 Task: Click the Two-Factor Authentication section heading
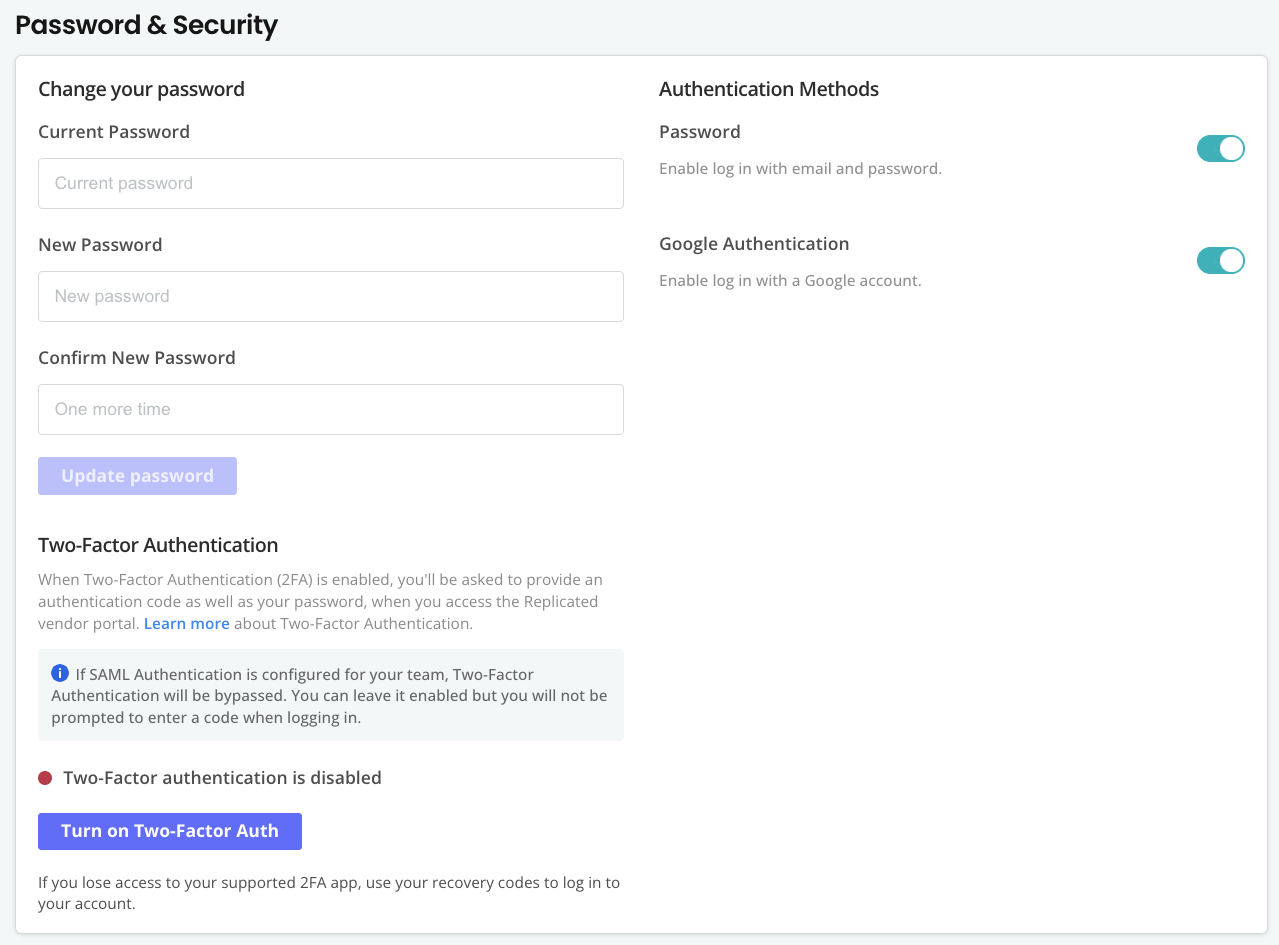tap(158, 545)
